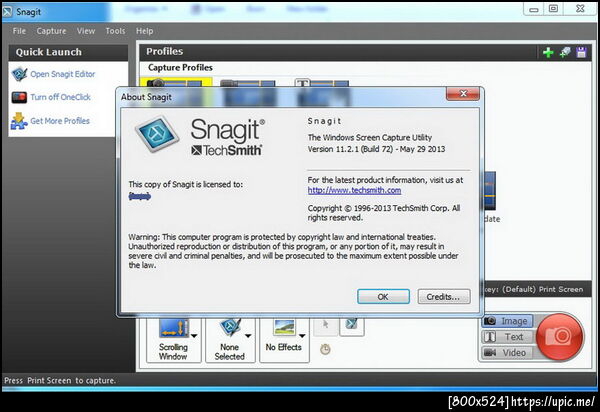Toggle the include cursor option button

(325, 325)
